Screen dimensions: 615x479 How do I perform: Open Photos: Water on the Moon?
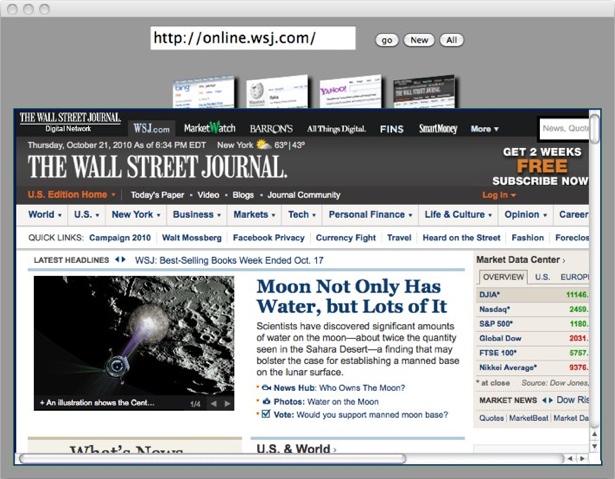[x=326, y=402]
